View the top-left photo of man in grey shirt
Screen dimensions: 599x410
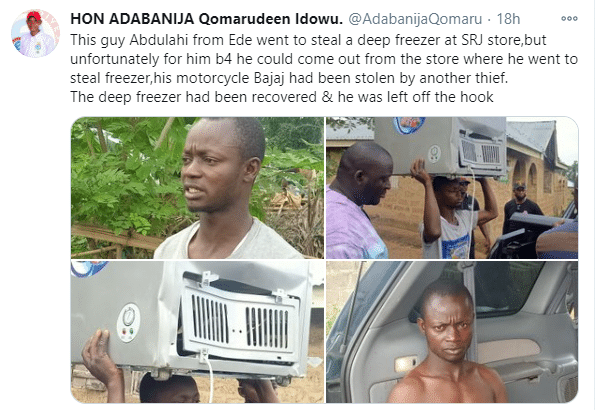pyautogui.click(x=197, y=188)
